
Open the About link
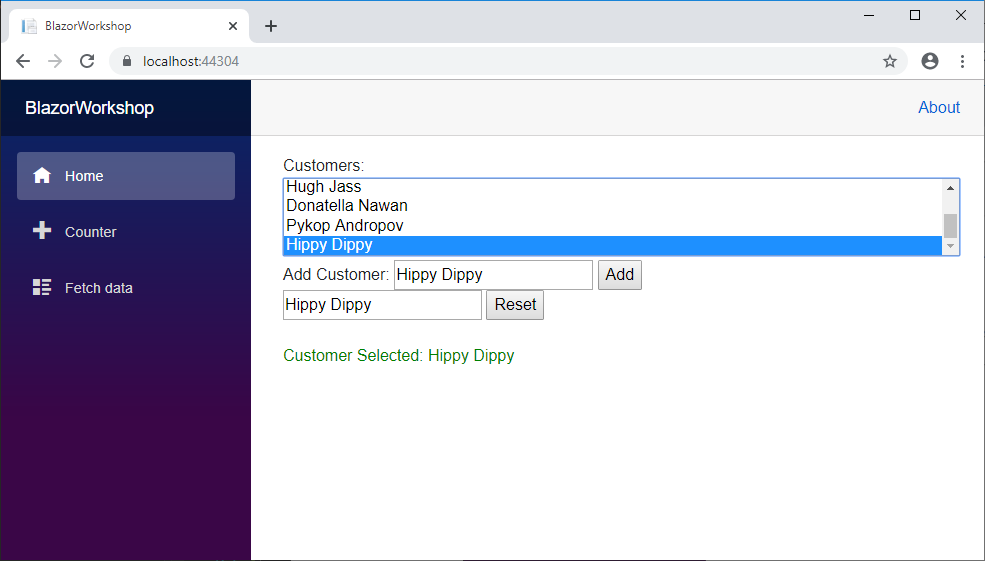tap(939, 107)
